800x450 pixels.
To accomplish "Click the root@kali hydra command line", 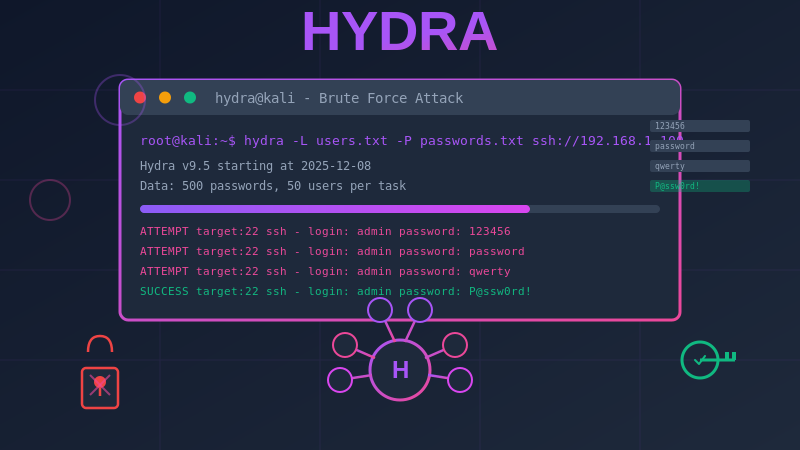I will 412,141.
